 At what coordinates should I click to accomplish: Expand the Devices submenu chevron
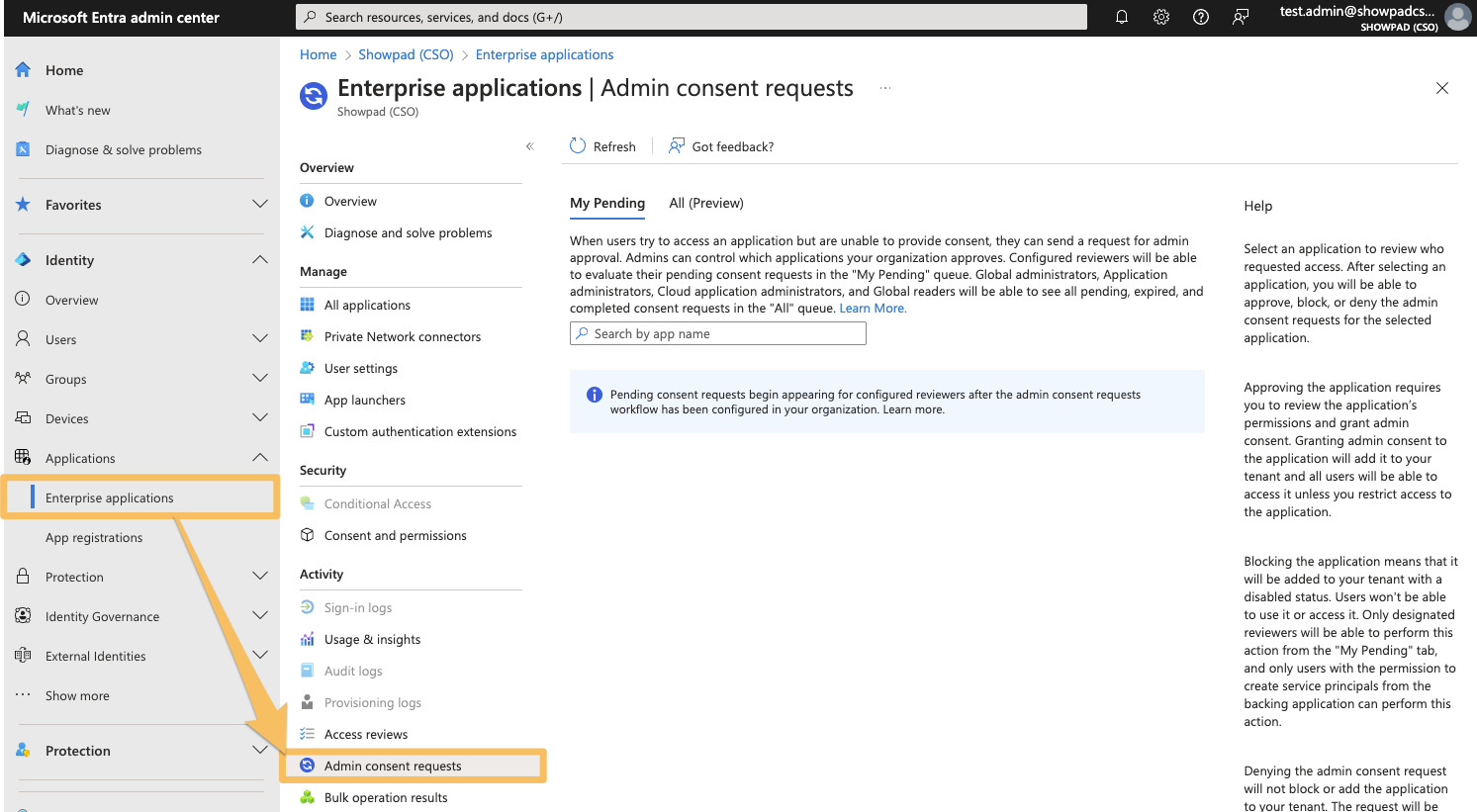260,418
